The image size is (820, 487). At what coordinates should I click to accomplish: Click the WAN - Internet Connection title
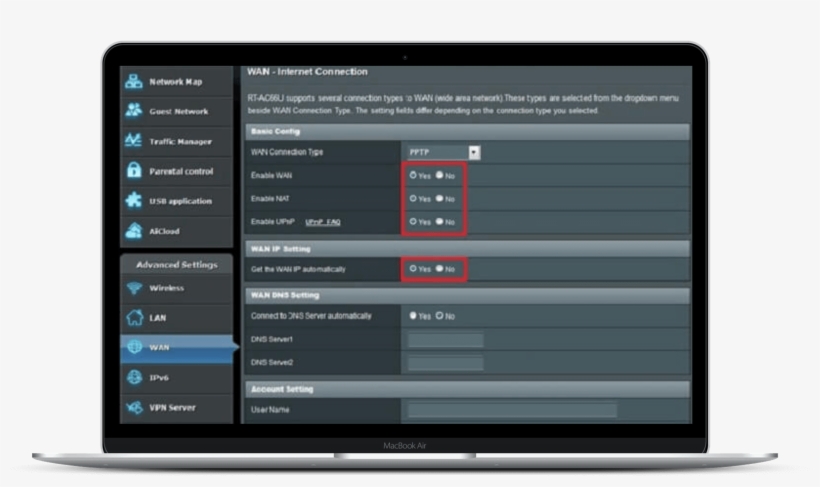307,72
